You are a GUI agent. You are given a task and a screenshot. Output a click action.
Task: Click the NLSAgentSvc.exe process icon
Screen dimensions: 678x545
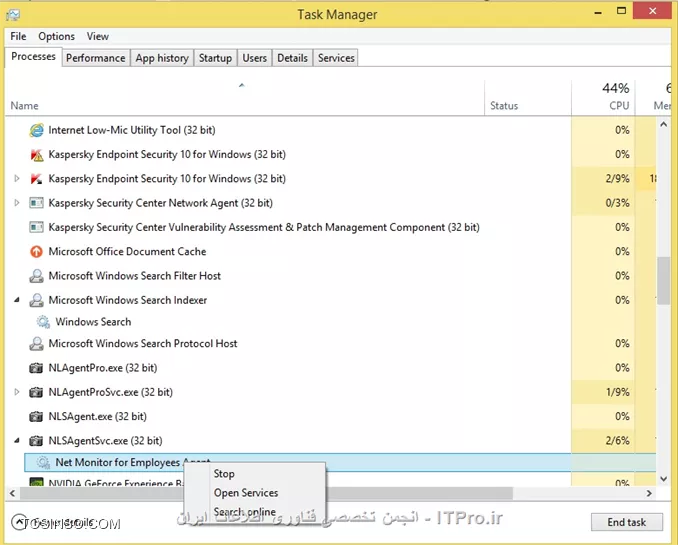[x=36, y=441]
